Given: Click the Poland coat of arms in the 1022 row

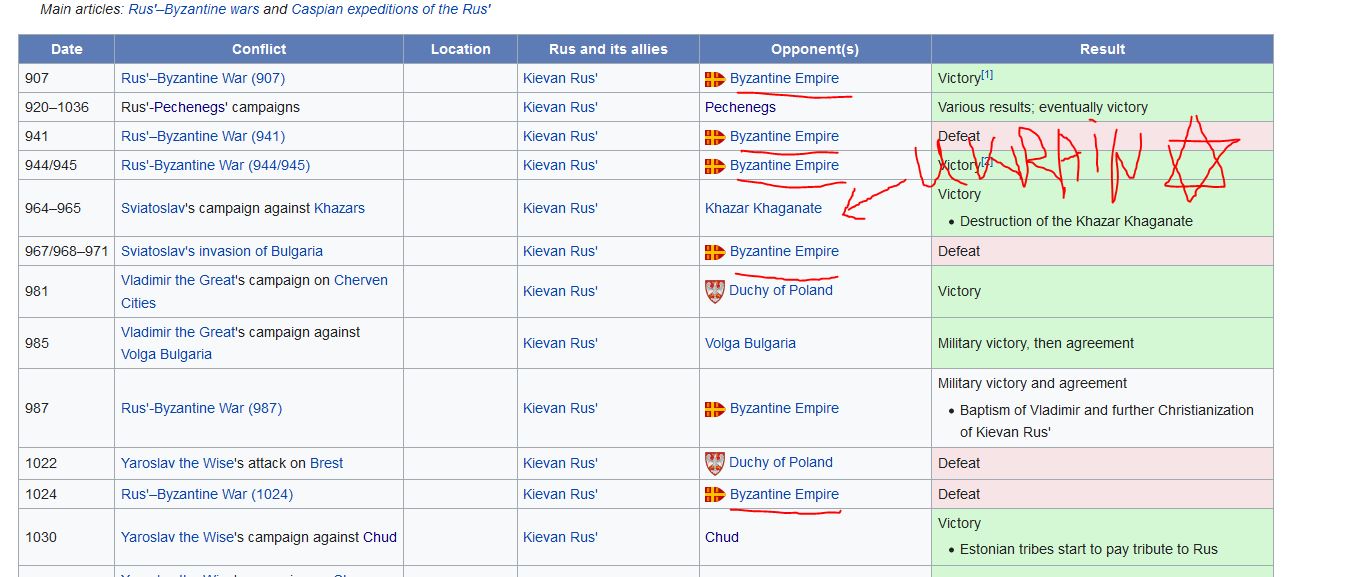Looking at the screenshot, I should [x=714, y=463].
